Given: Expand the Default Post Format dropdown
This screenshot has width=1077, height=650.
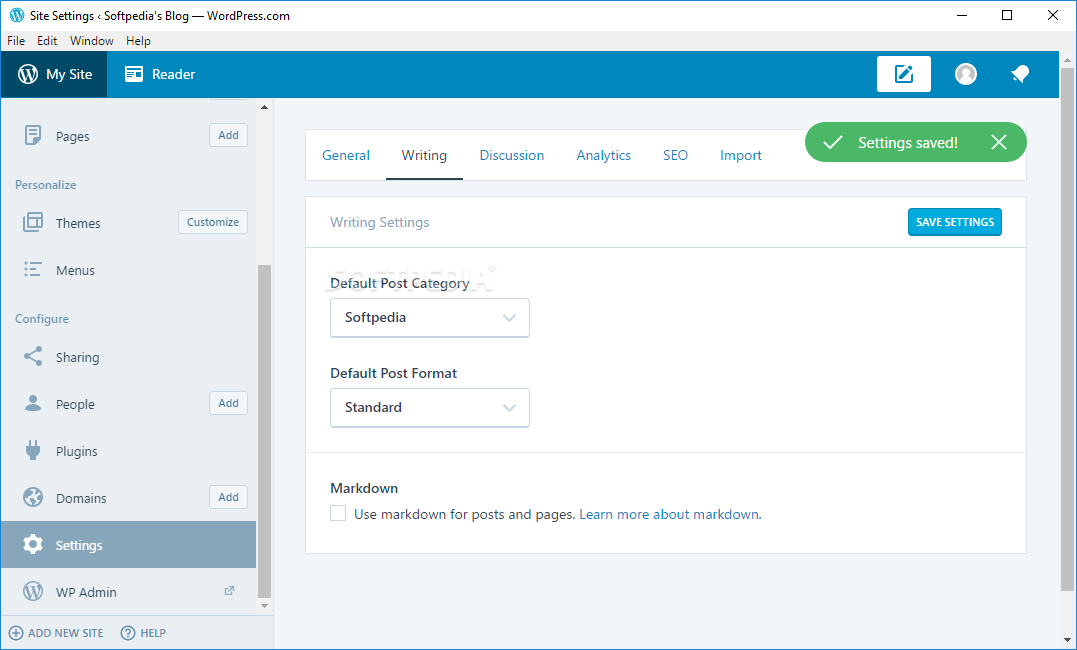Looking at the screenshot, I should [x=429, y=408].
